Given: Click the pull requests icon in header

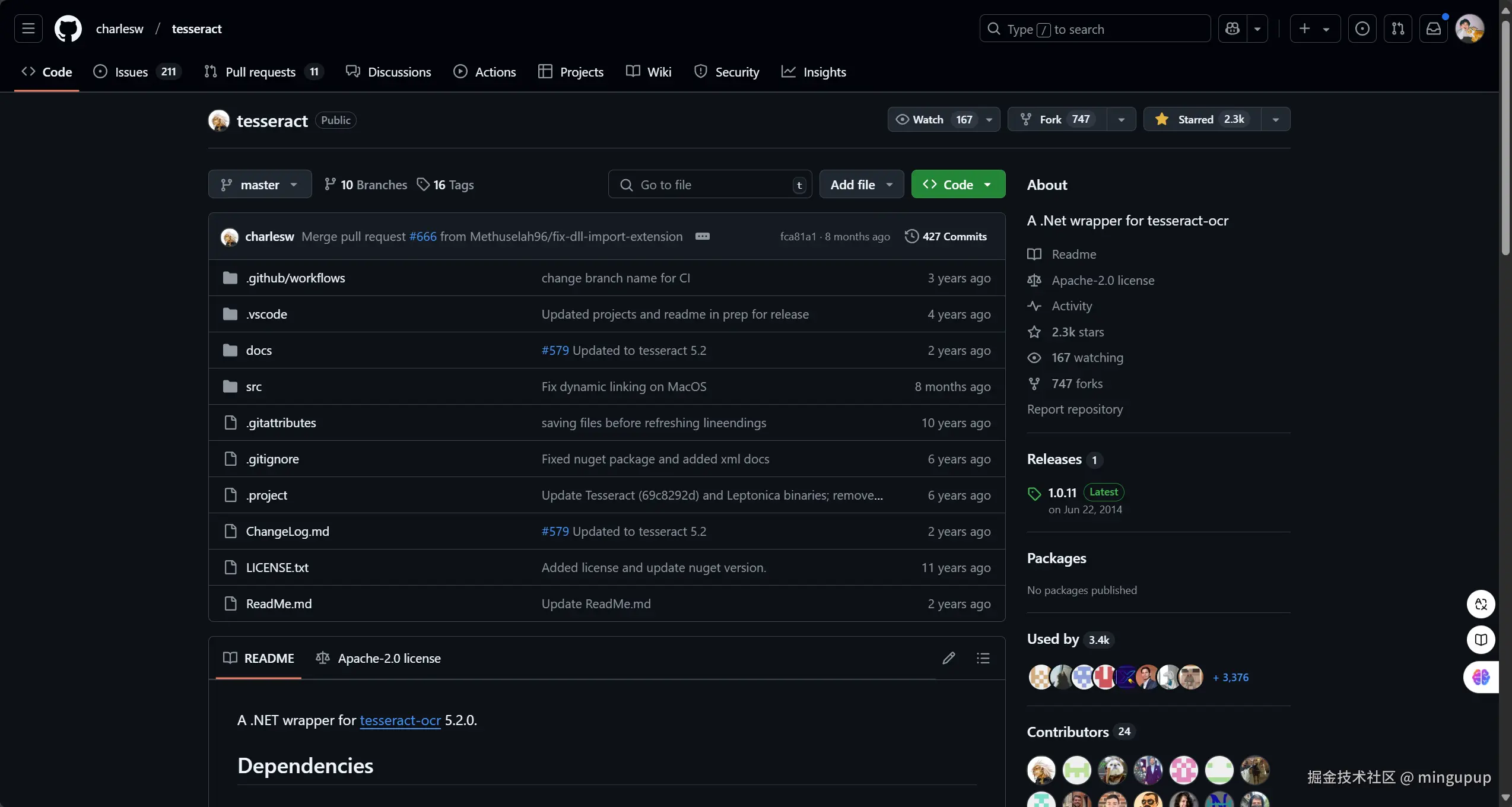Looking at the screenshot, I should (1397, 28).
